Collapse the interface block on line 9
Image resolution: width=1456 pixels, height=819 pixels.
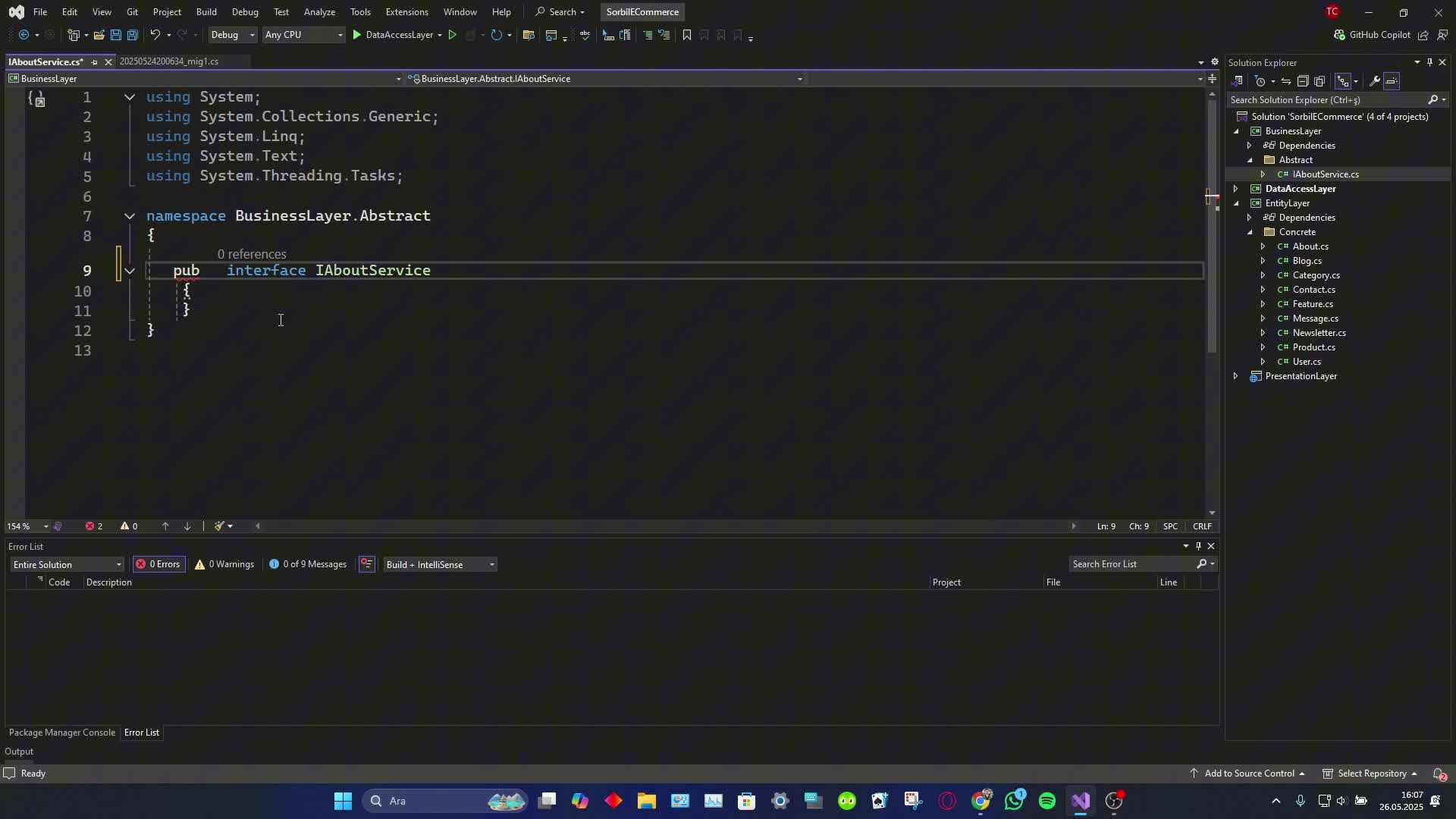coord(130,271)
